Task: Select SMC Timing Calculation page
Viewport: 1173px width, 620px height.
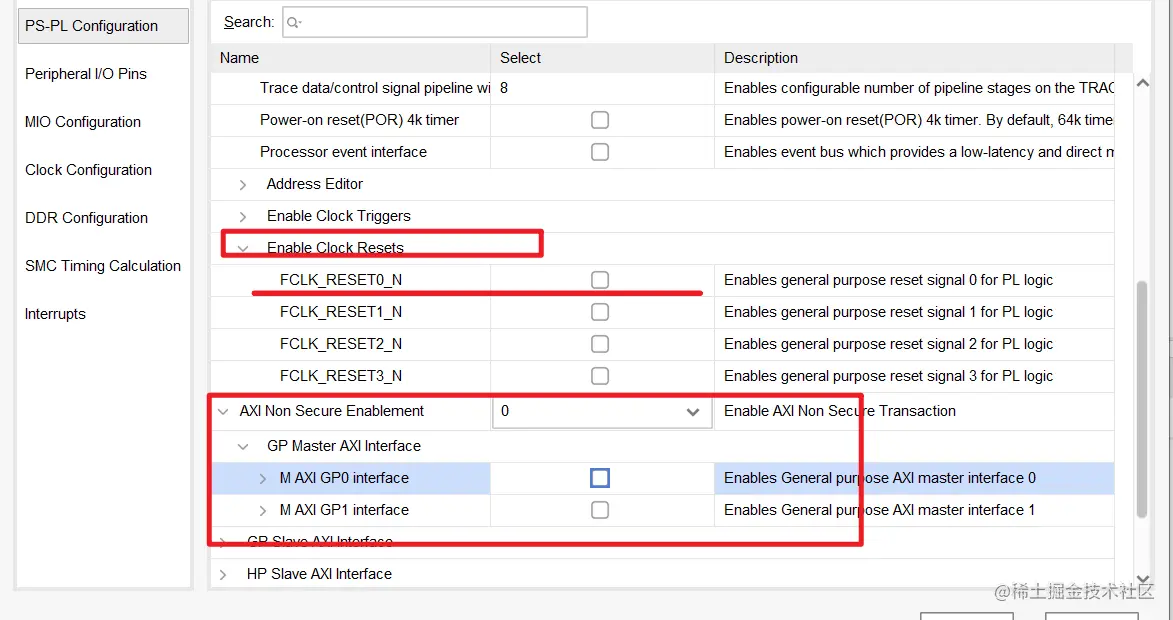Action: pos(102,266)
